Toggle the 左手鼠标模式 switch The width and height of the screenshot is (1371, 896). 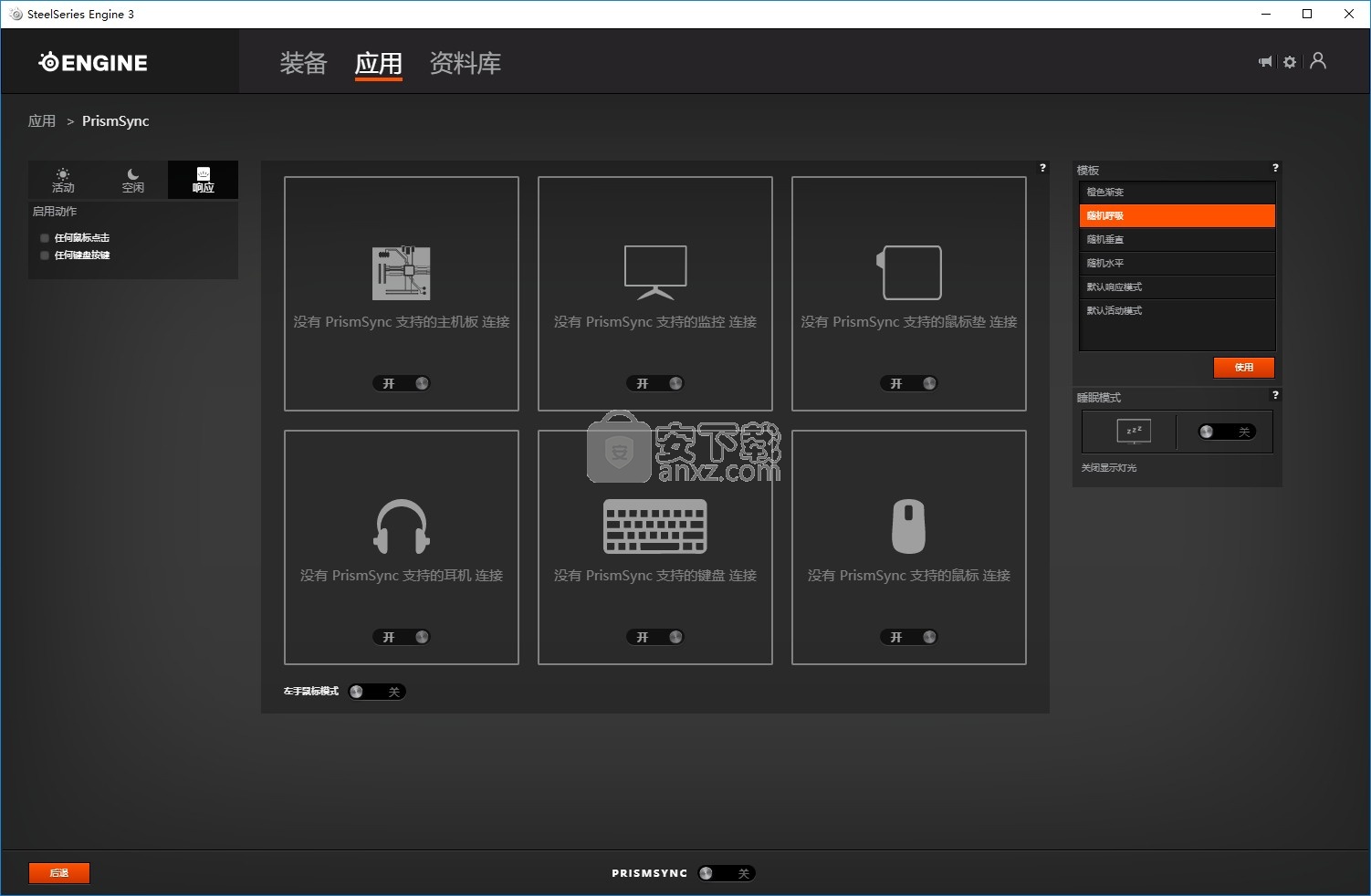(377, 692)
